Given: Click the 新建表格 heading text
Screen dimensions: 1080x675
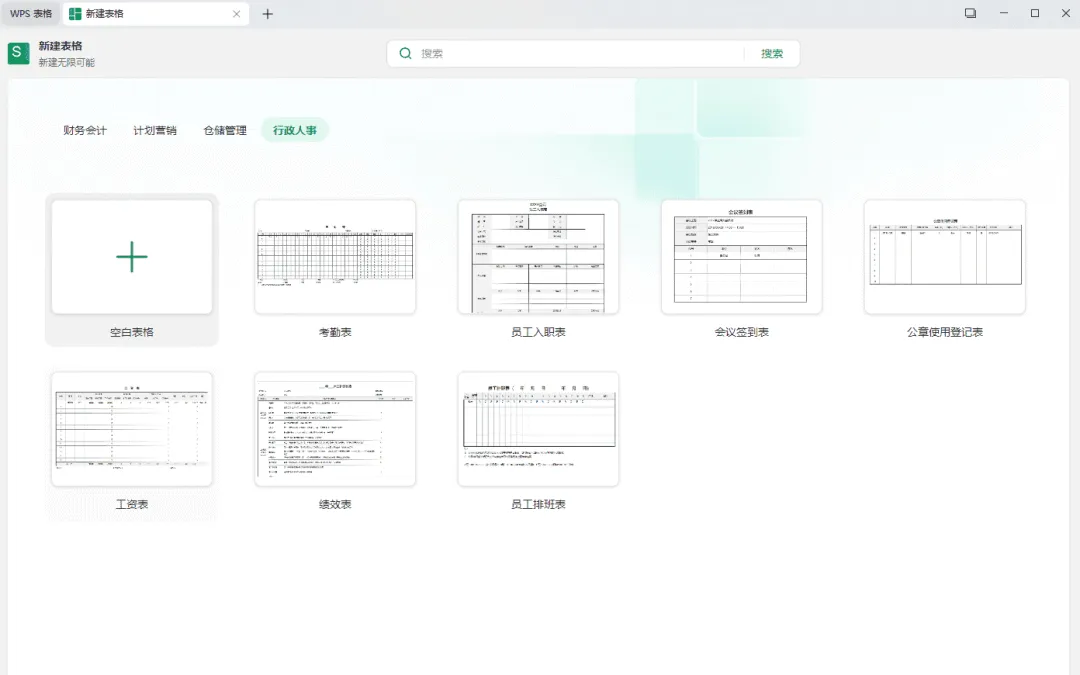Looking at the screenshot, I should click(x=61, y=46).
